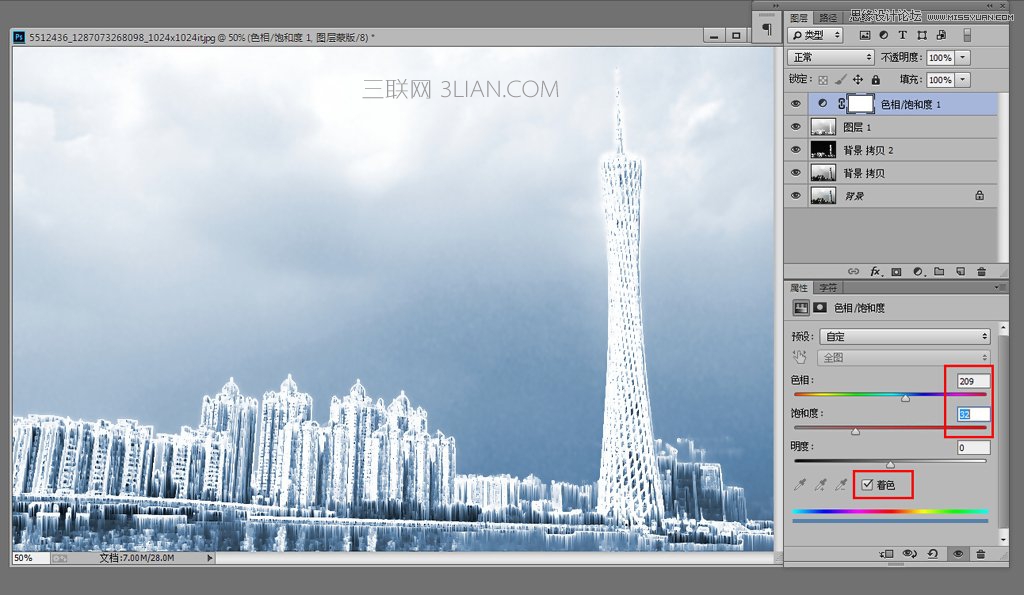Clip adjustment to layer below
Viewport: 1024px width, 595px height.
[886, 554]
